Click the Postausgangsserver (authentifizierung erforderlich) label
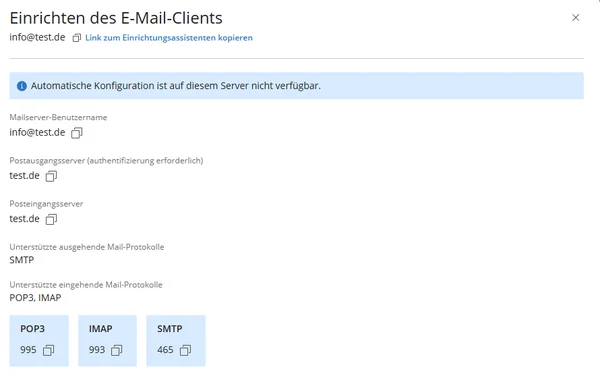Image resolution: width=600 pixels, height=378 pixels. [106, 161]
